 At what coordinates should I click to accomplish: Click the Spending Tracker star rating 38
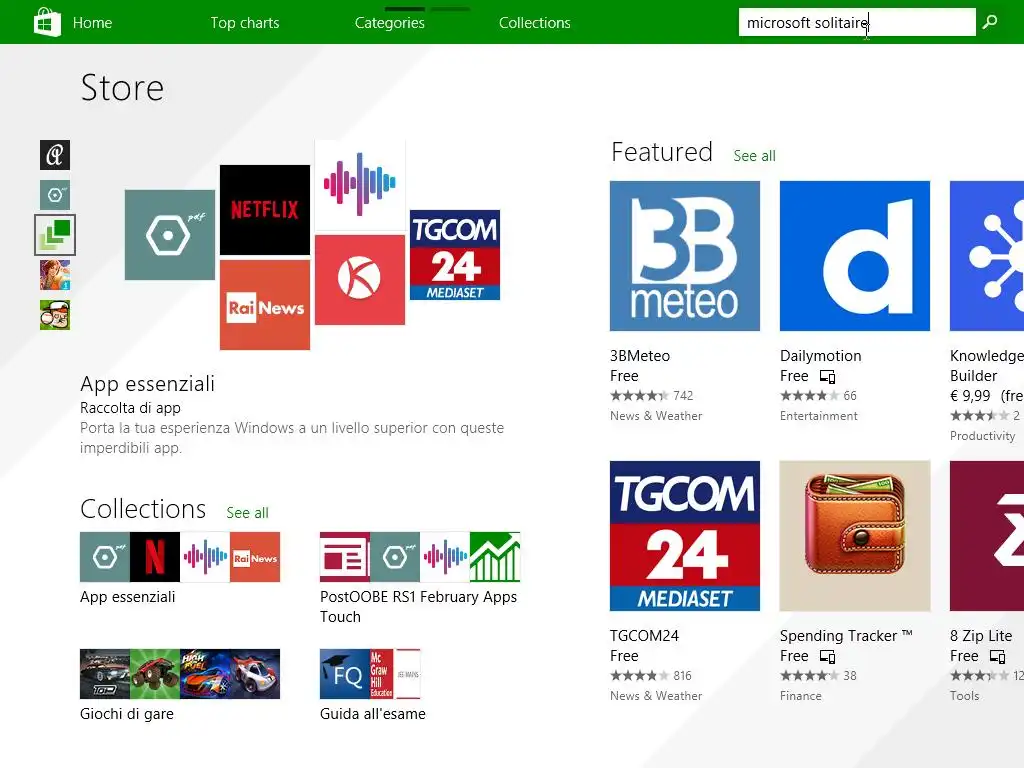pyautogui.click(x=818, y=676)
